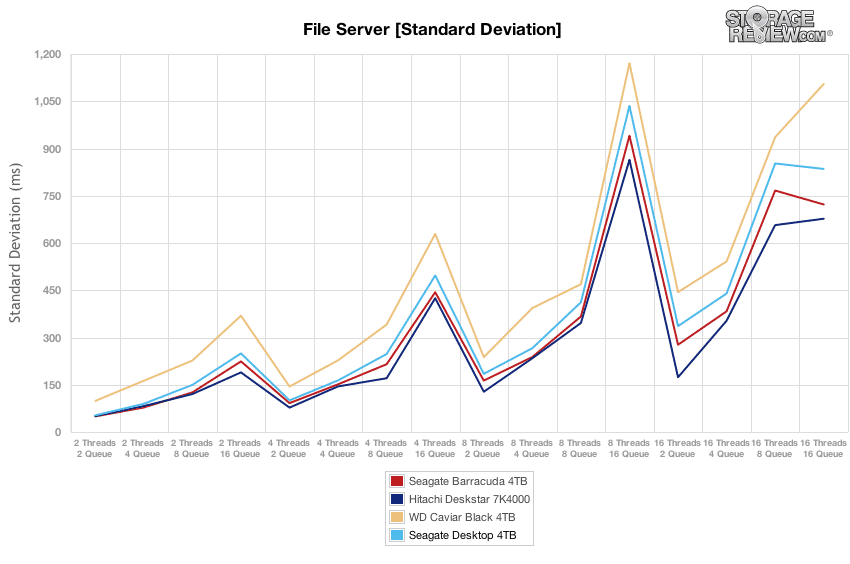Screen dimensions: 850x564
Task: Select the Hitachi Deskstar 7K4000 legend label
Action: tap(469, 499)
